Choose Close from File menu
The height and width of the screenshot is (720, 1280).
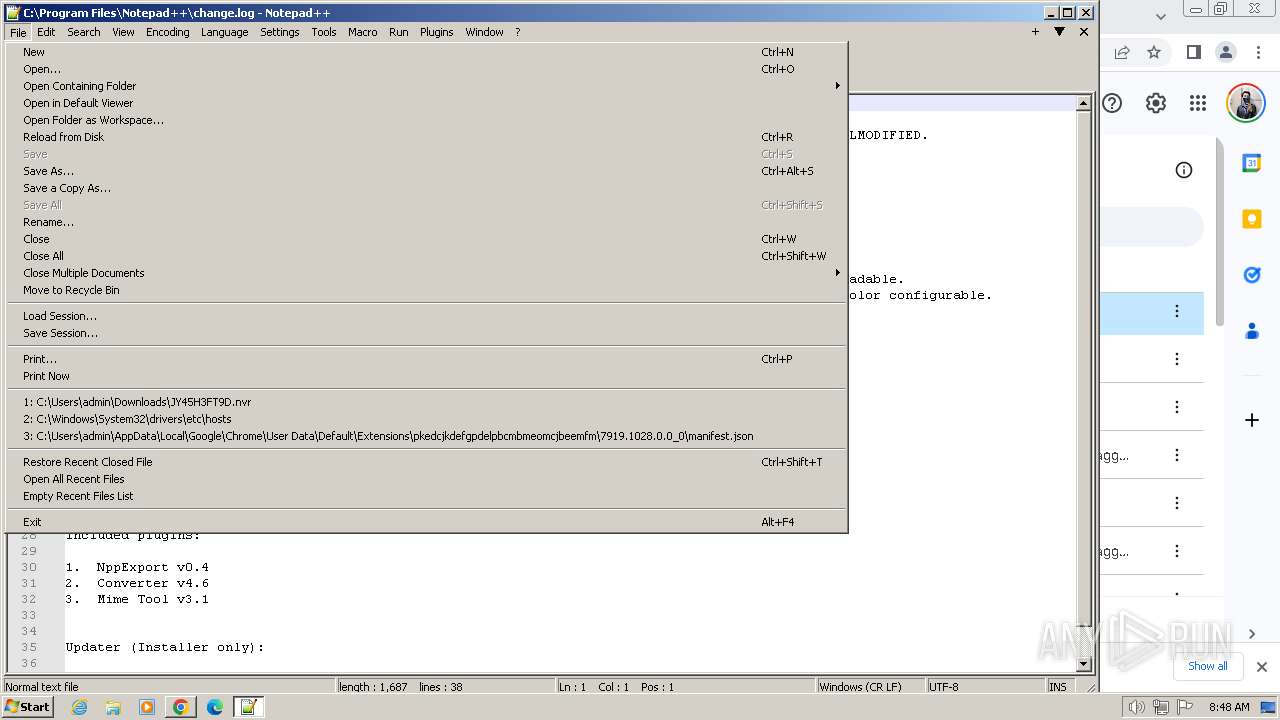(427, 239)
